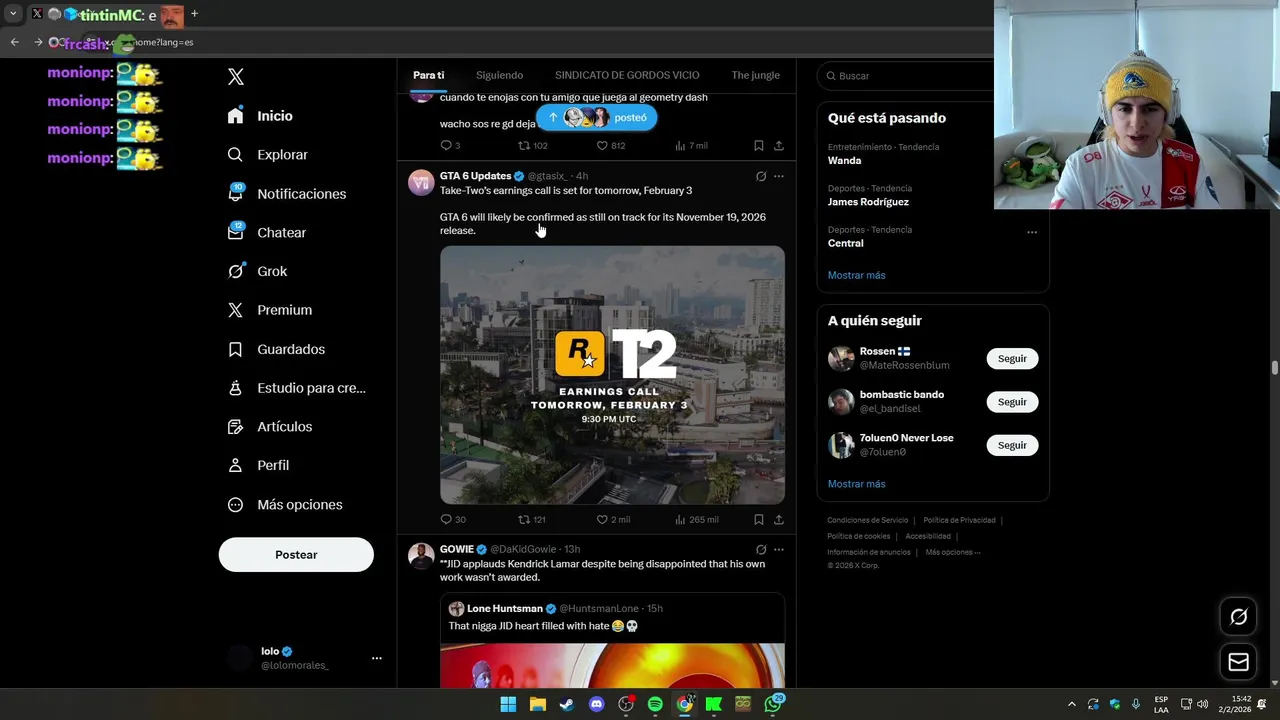This screenshot has height=720, width=1280.
Task: Like the GTA 6 Updates post
Action: click(613, 519)
